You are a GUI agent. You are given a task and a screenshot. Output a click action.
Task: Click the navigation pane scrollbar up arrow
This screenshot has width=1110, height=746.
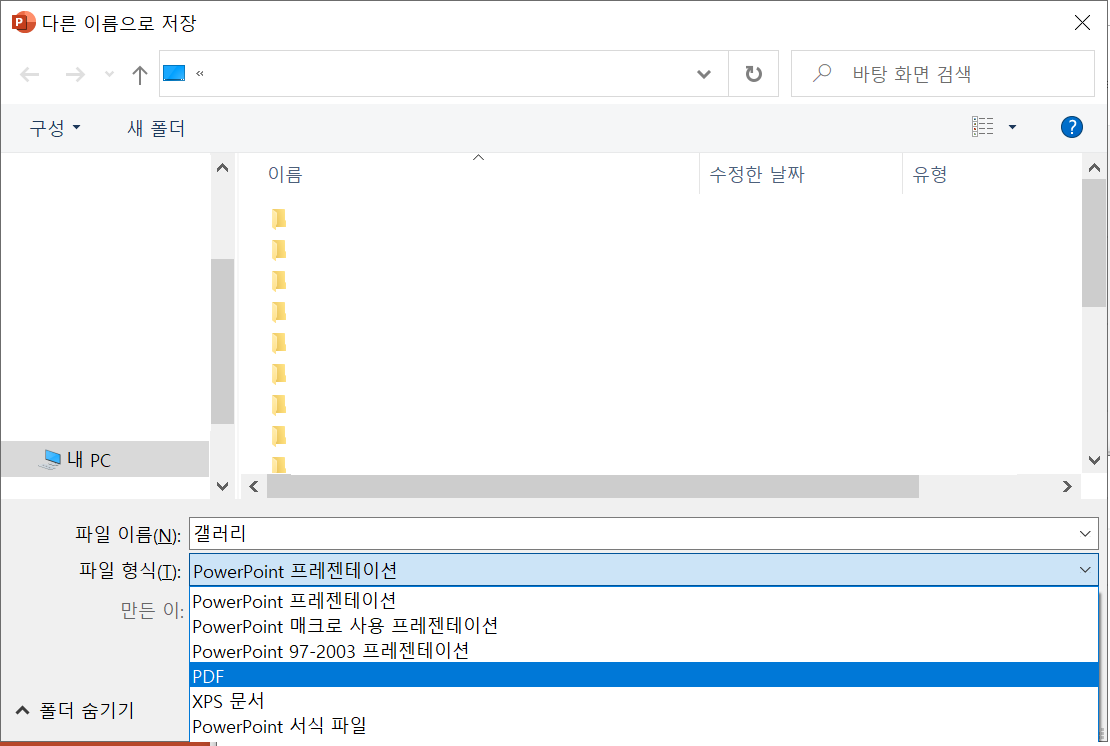[222, 168]
